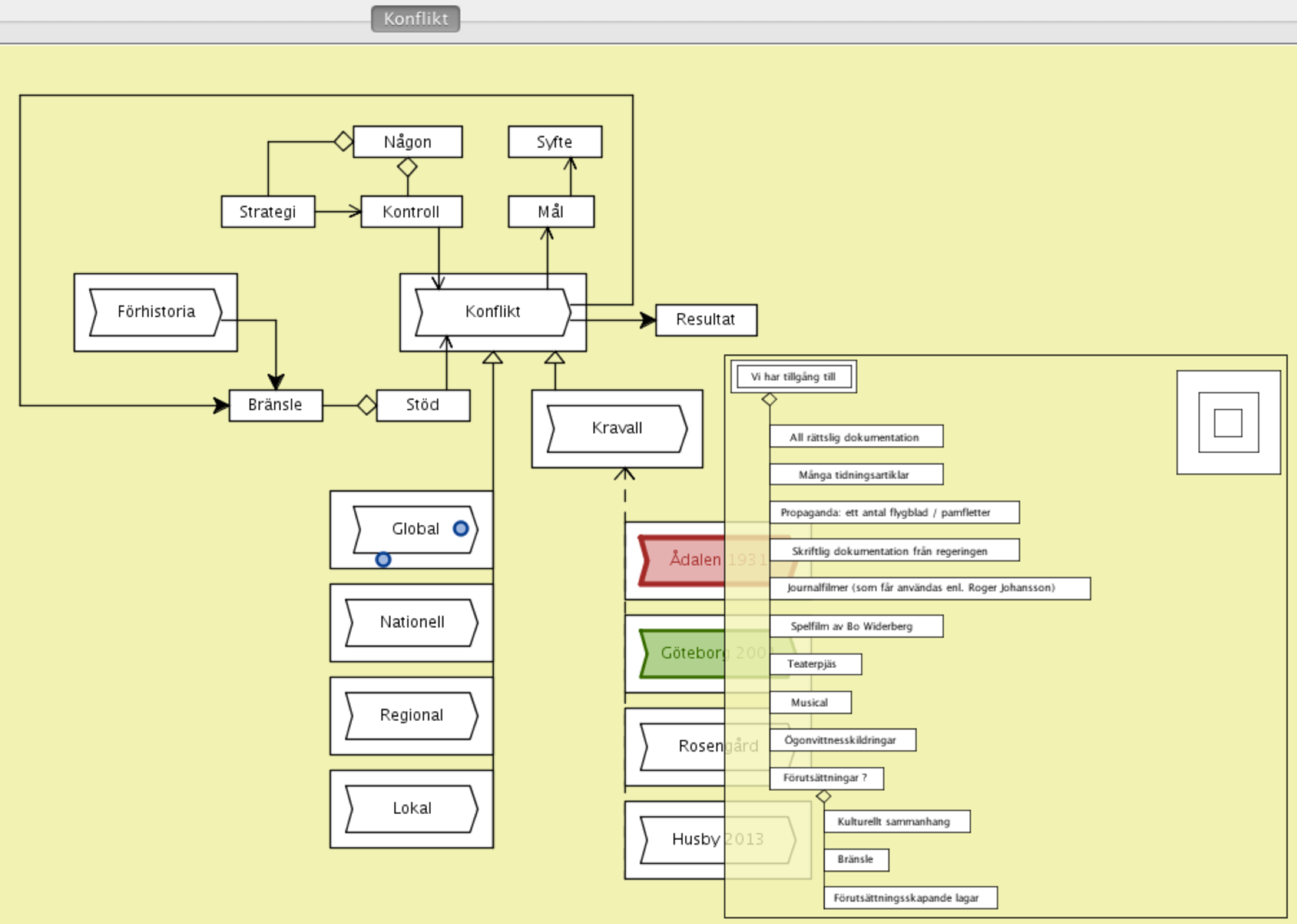The width and height of the screenshot is (1297, 924).
Task: Click blue circle handle below Global label
Action: point(383,560)
